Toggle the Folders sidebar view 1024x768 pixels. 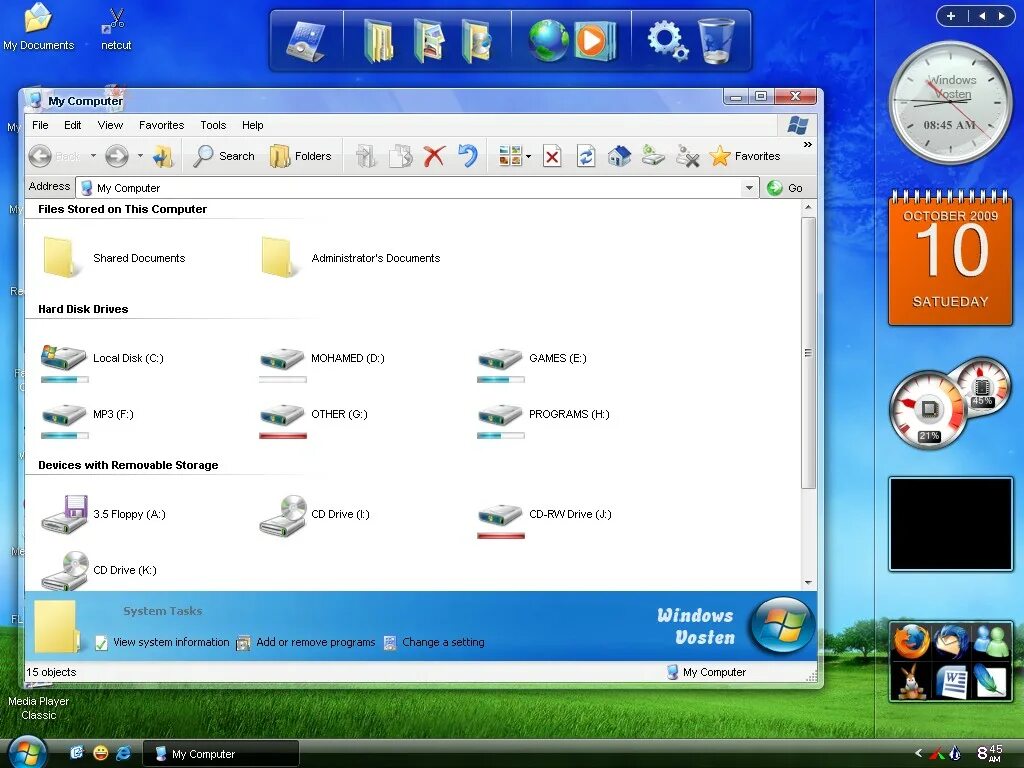pyautogui.click(x=303, y=156)
